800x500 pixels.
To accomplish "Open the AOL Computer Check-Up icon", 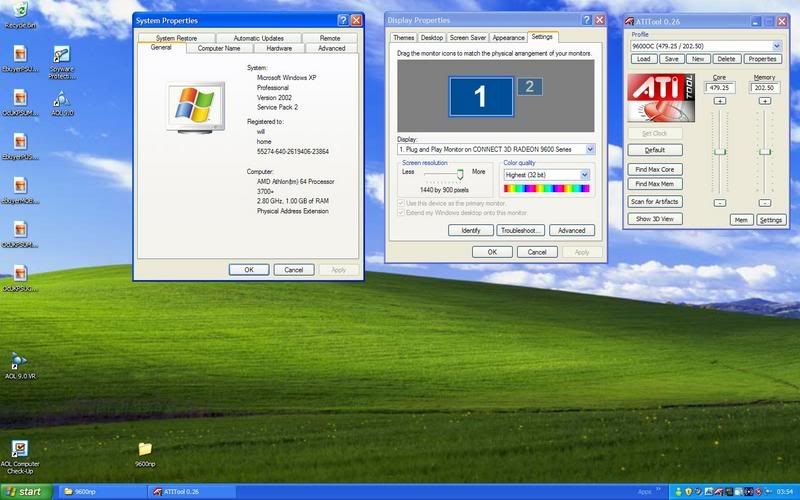I will 19,449.
